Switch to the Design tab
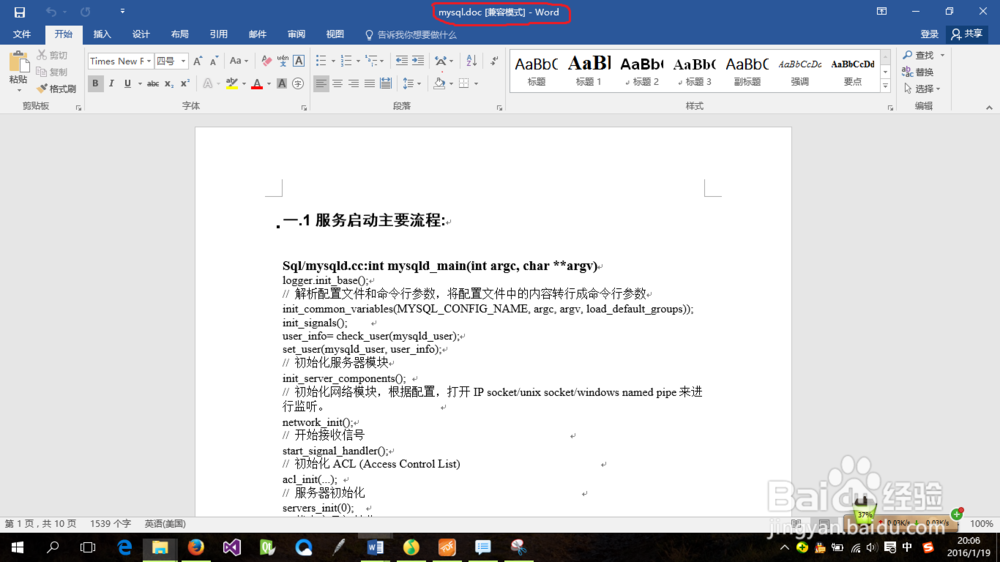 point(140,34)
